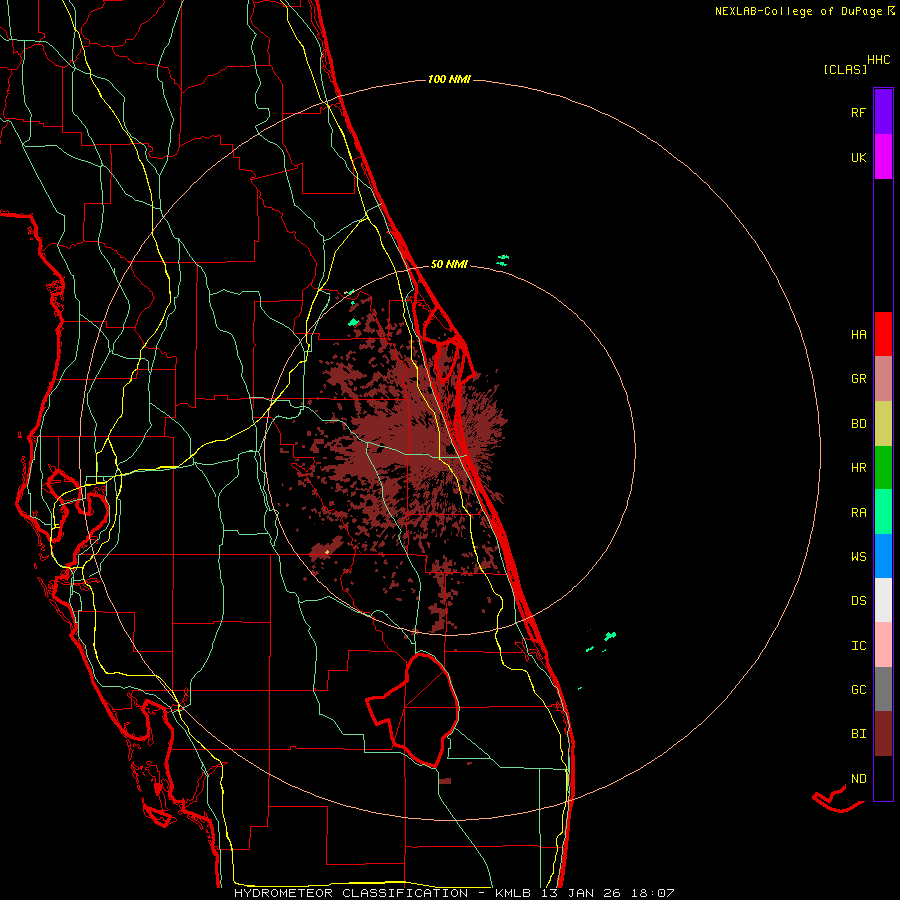Click the HA red legend swatch
The width and height of the screenshot is (900, 900).
click(883, 334)
